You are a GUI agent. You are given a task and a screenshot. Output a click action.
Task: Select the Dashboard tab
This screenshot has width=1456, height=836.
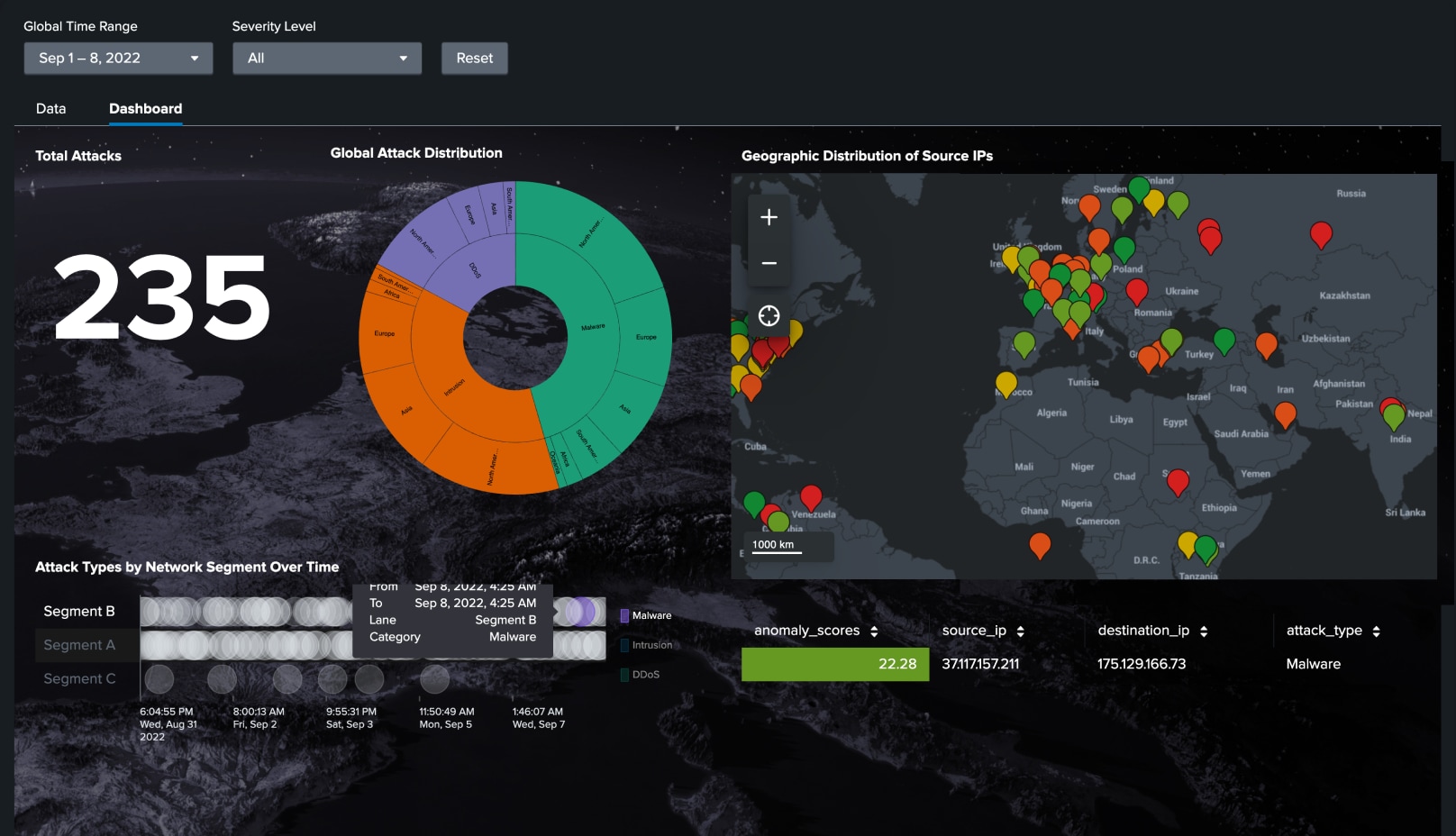(145, 108)
